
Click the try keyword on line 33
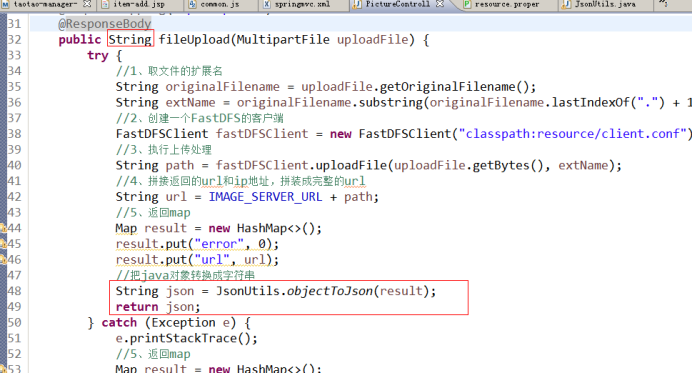pyautogui.click(x=98, y=56)
